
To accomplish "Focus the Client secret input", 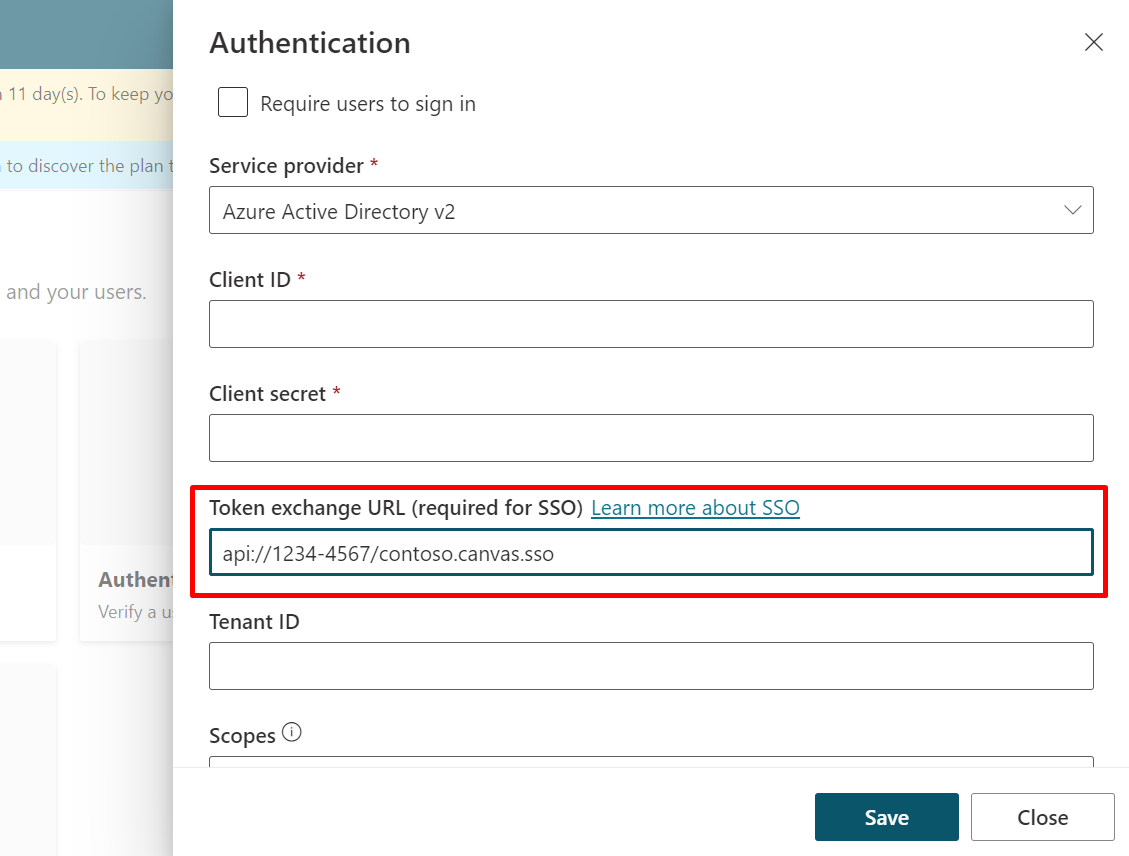I will click(x=651, y=438).
